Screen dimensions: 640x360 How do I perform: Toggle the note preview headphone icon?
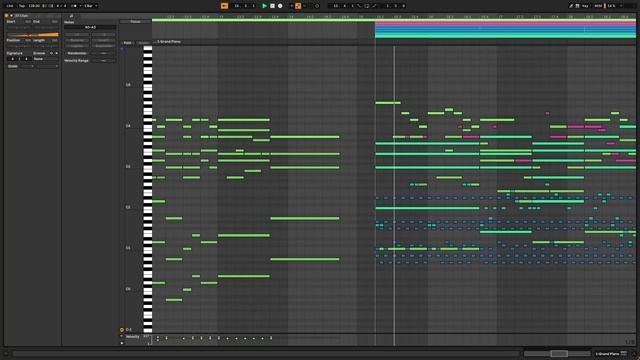122,49
